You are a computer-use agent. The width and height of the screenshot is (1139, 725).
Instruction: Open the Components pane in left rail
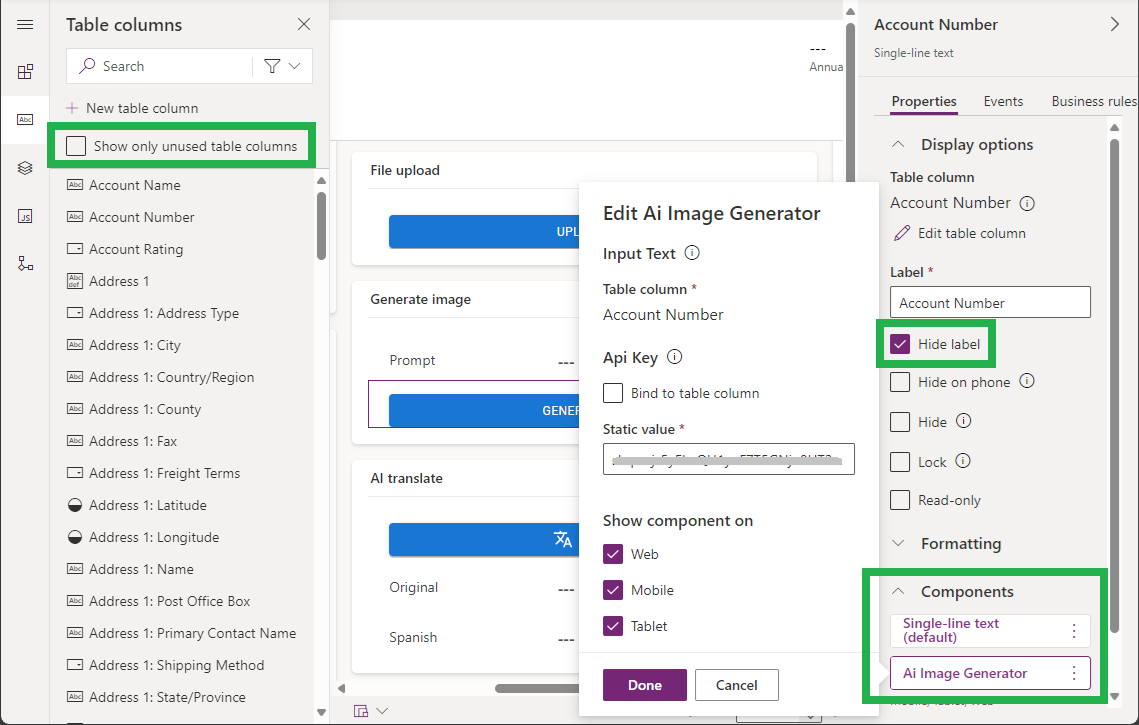pyautogui.click(x=25, y=72)
